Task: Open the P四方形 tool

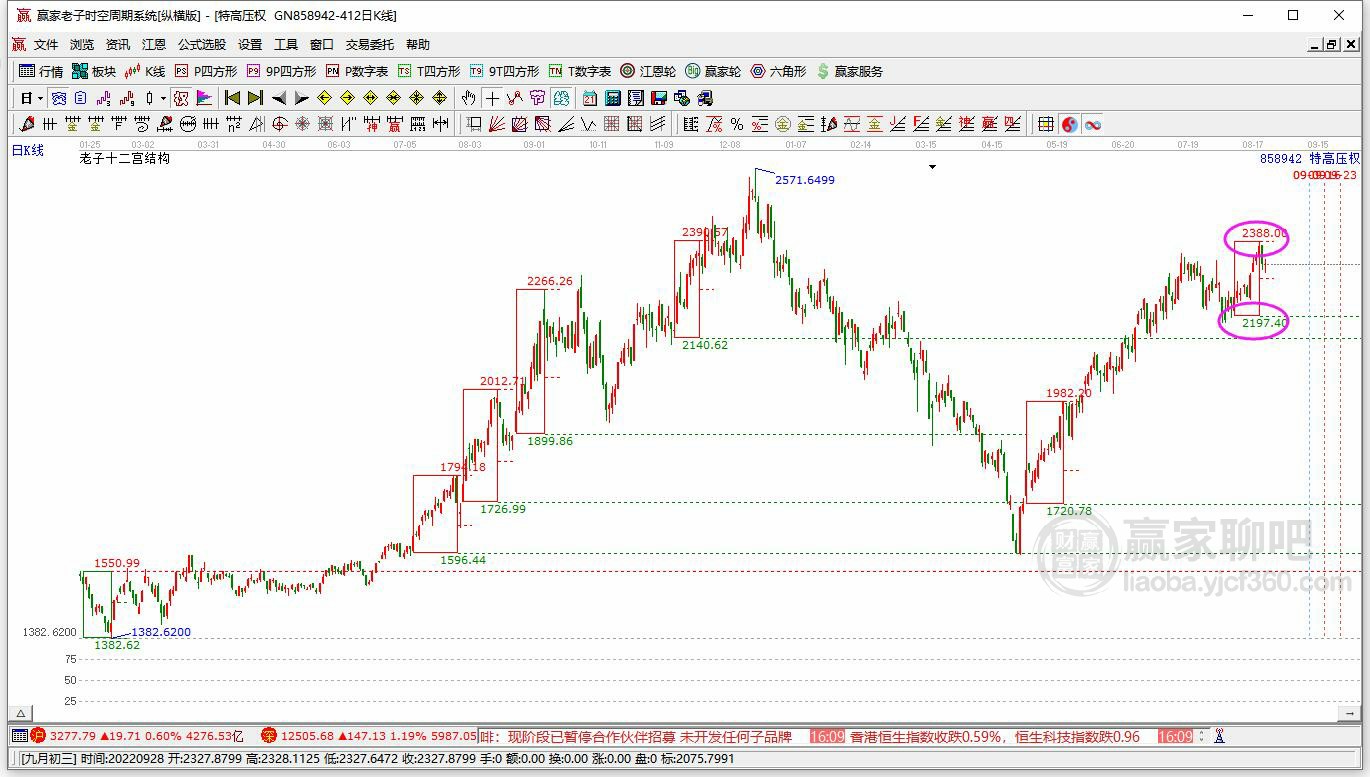Action: tap(206, 71)
